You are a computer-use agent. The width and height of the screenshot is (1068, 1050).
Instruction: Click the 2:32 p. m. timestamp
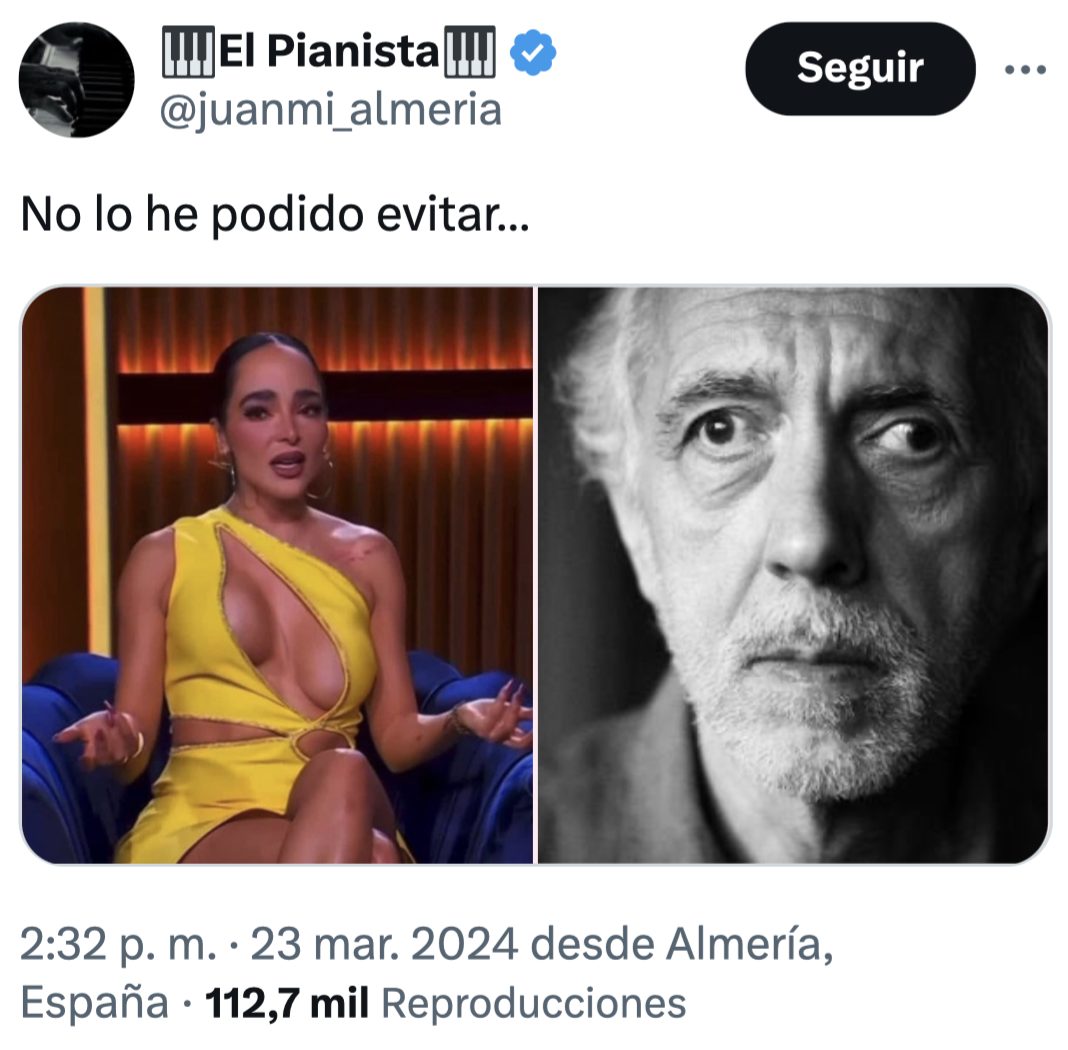click(x=118, y=944)
